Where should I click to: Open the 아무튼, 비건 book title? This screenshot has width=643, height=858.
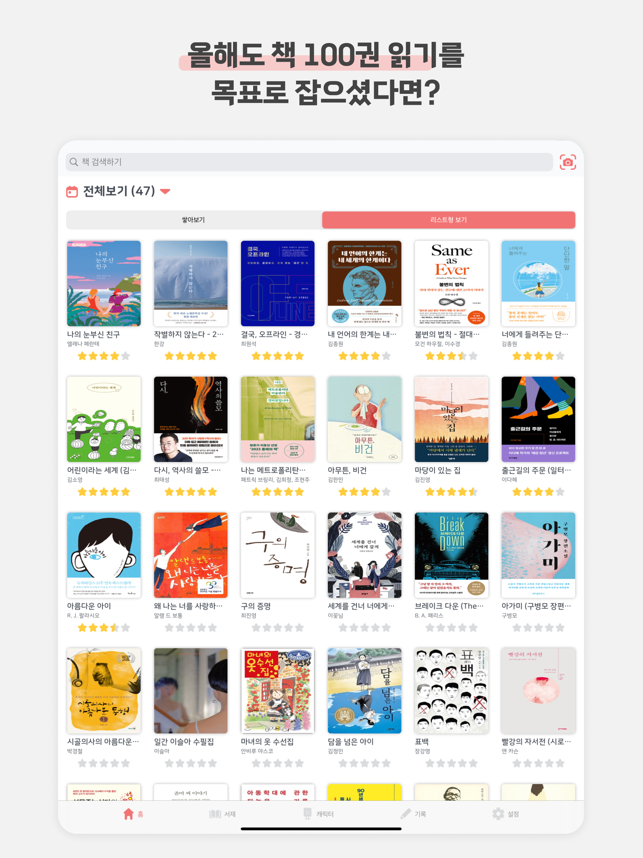point(347,470)
